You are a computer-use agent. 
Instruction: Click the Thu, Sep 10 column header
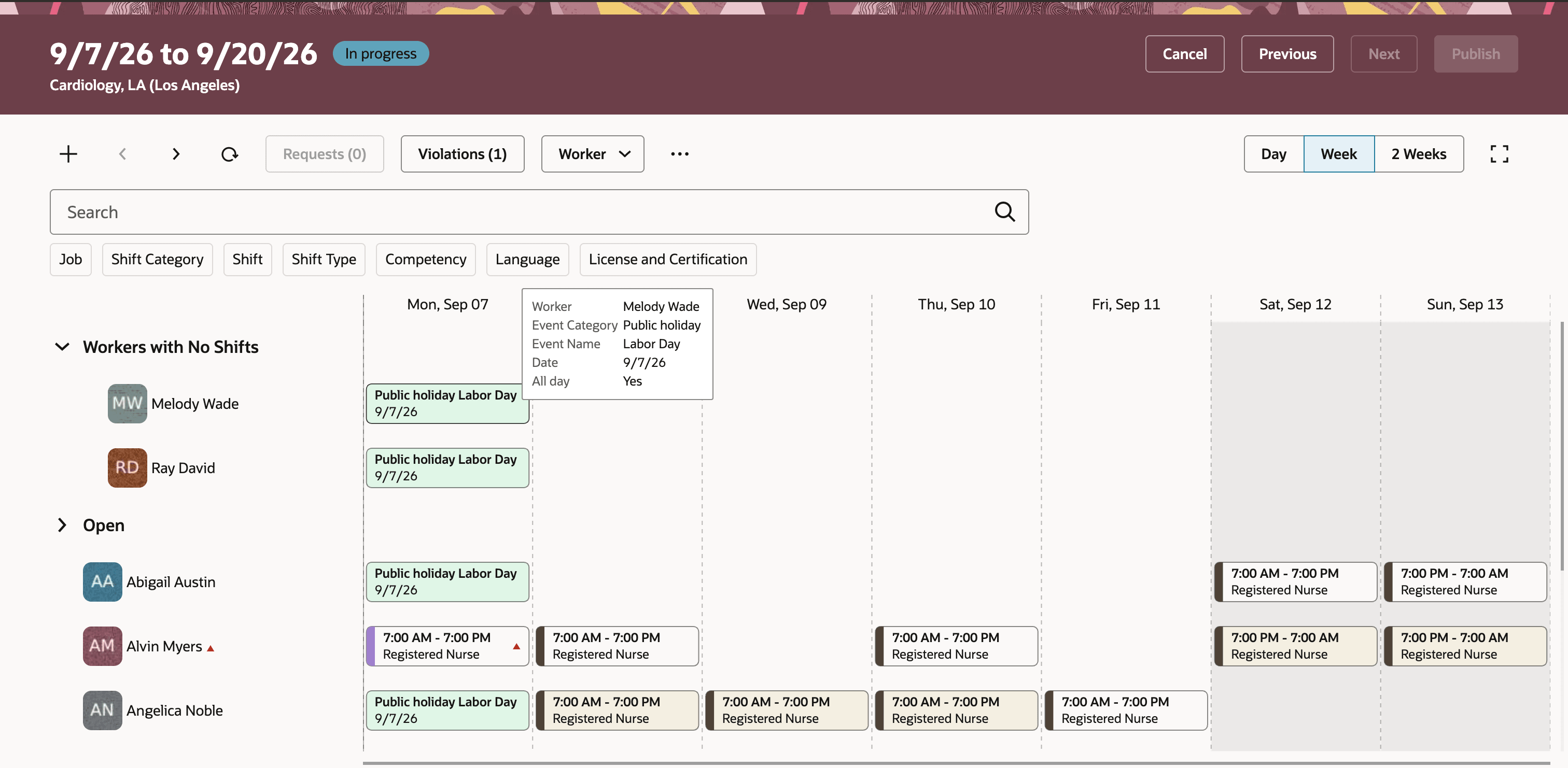click(956, 304)
